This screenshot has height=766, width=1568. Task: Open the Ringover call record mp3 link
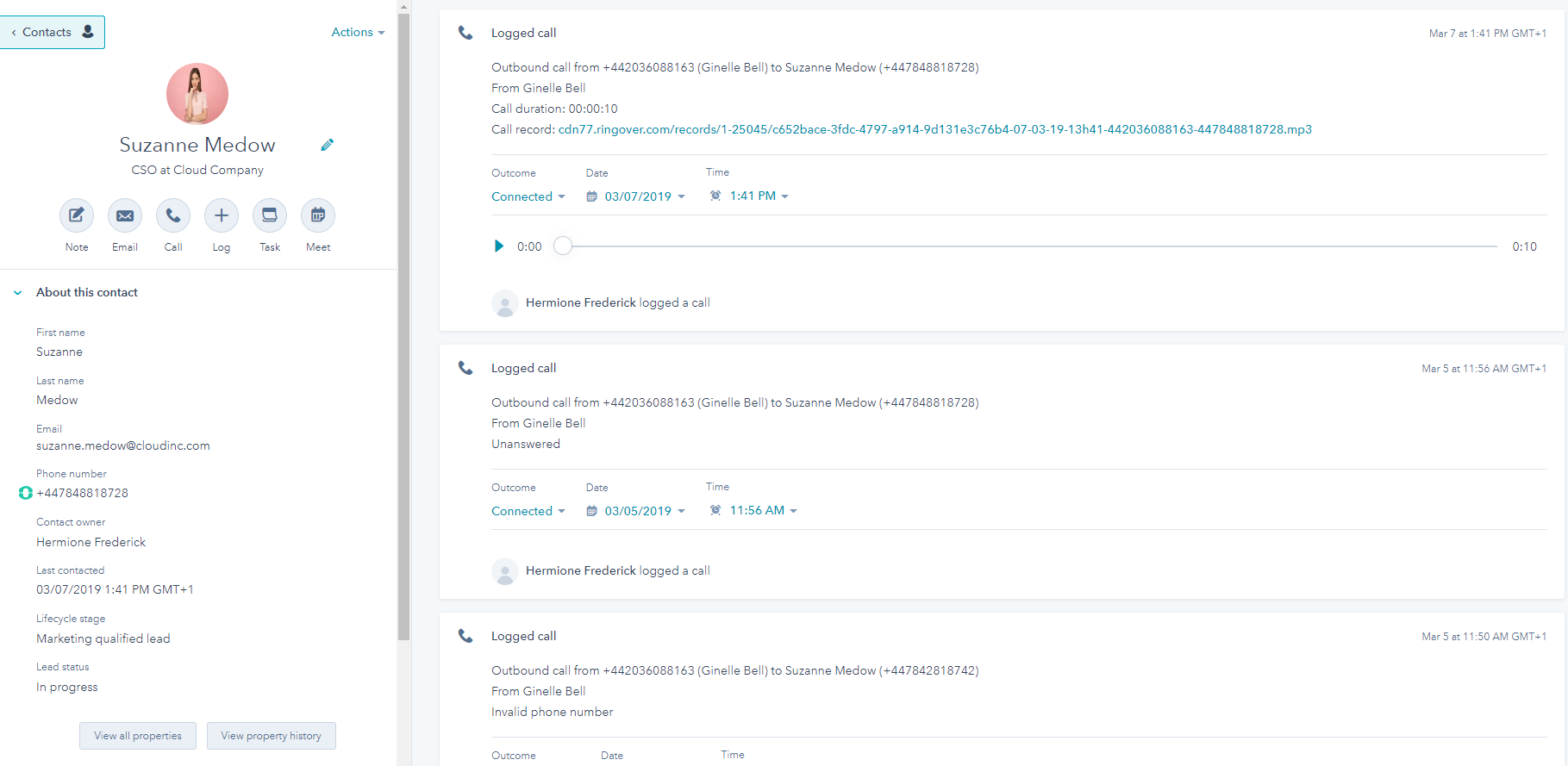coord(934,129)
